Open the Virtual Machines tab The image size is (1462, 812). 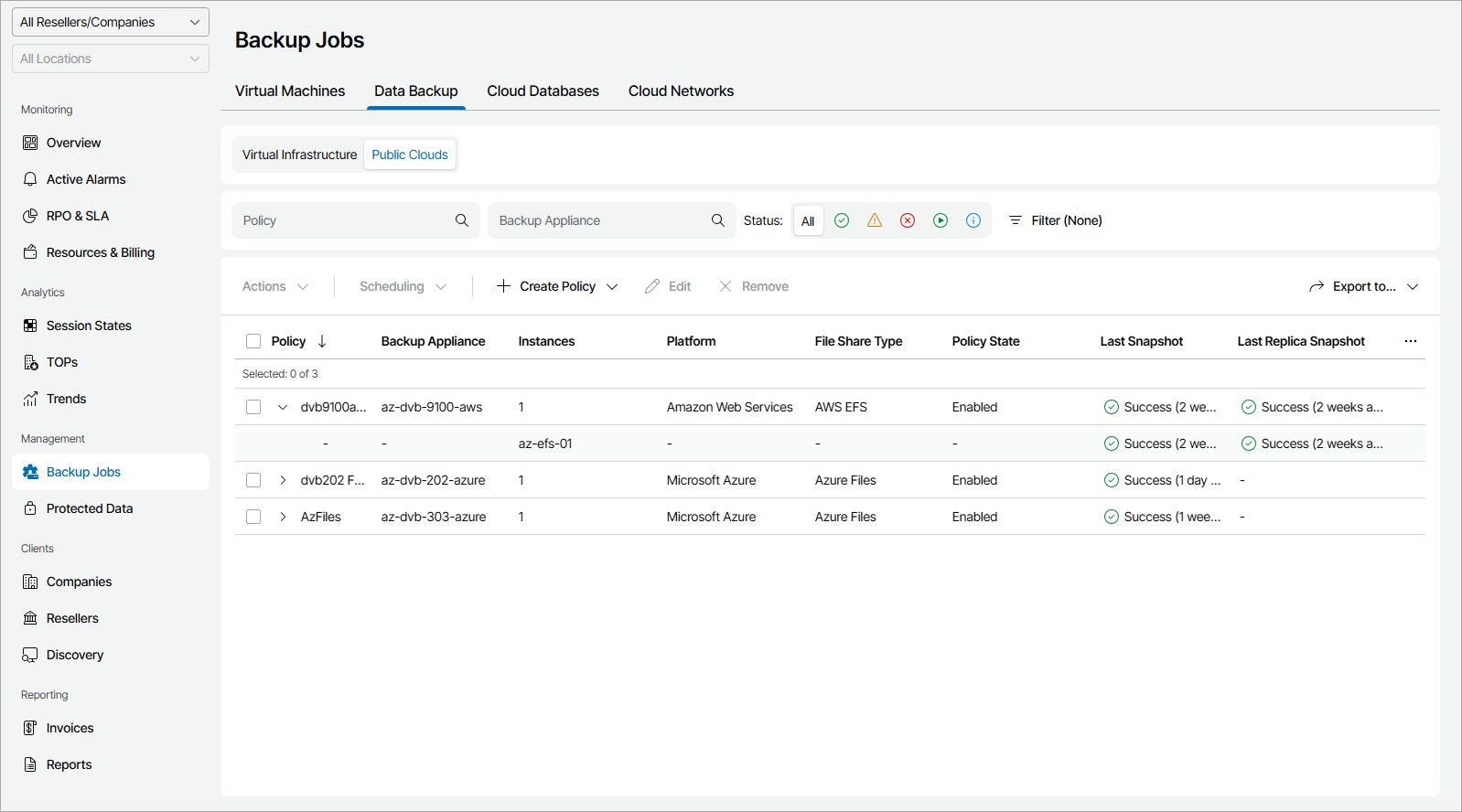290,91
